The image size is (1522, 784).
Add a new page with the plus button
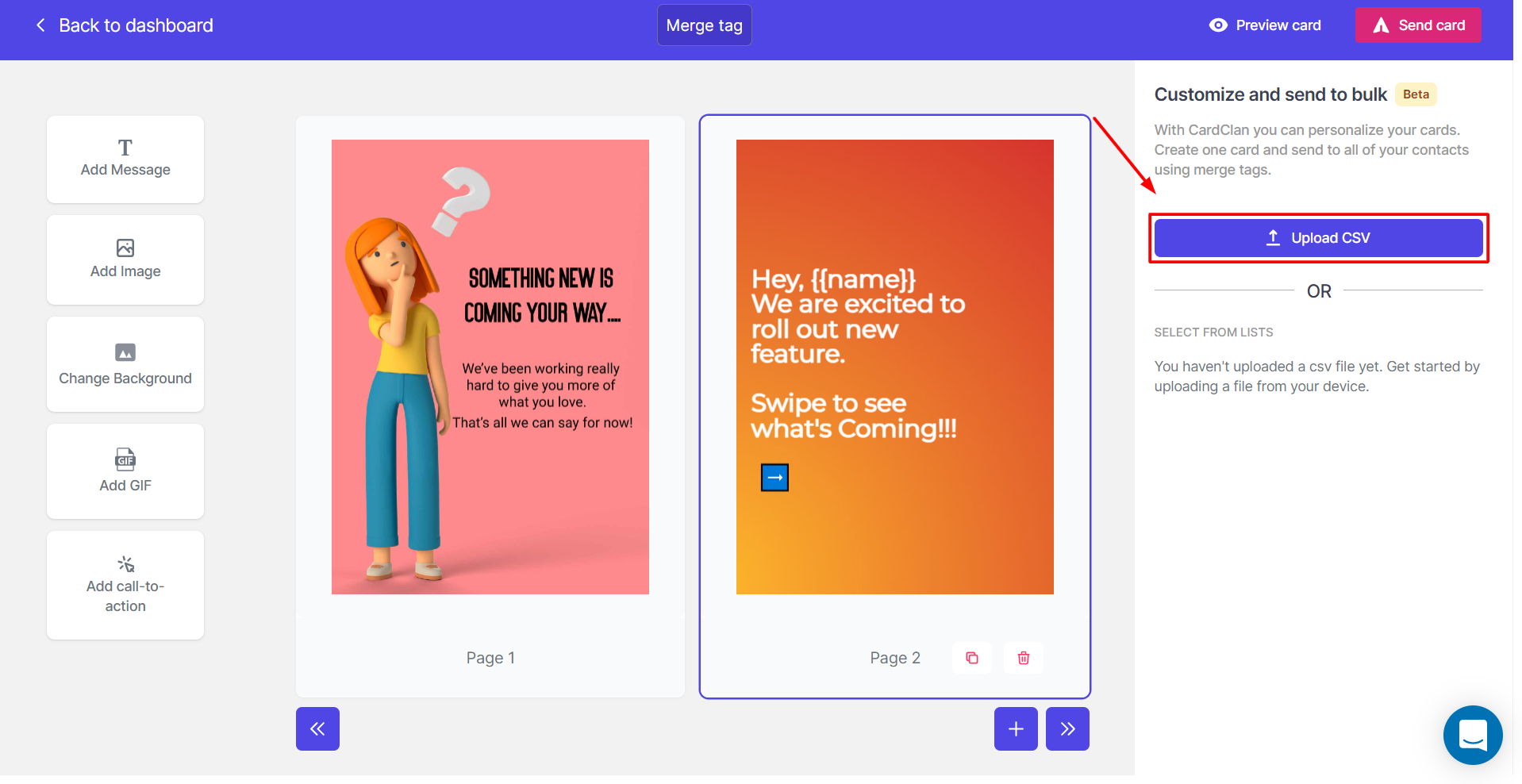(x=1016, y=728)
